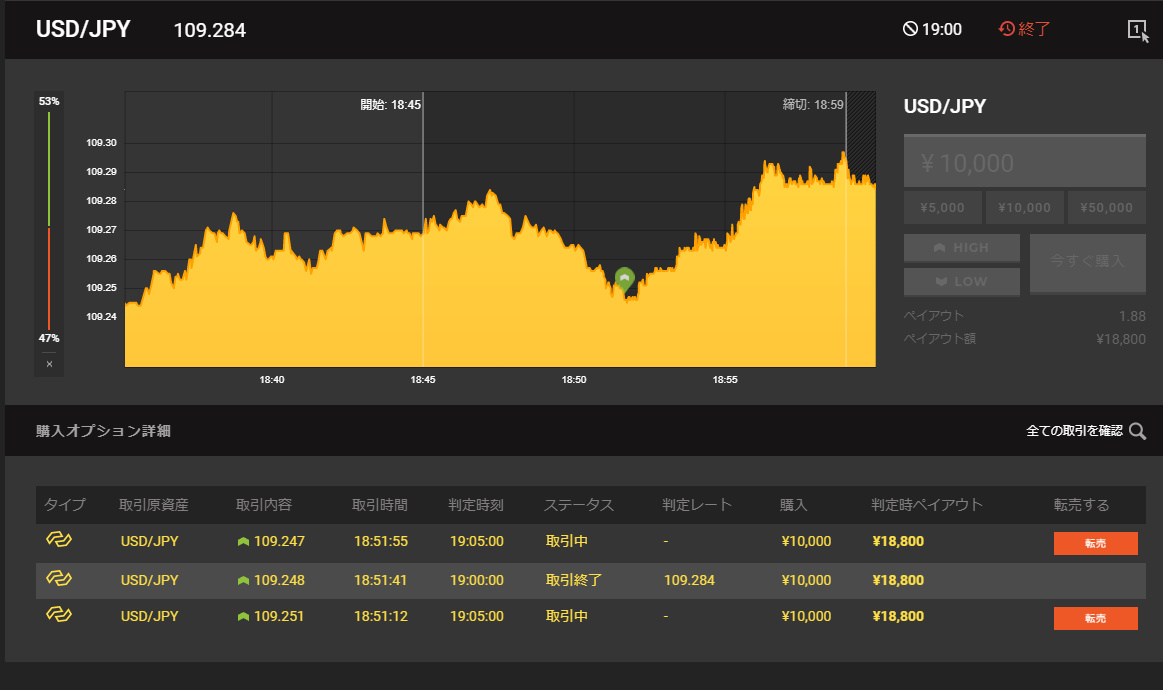The width and height of the screenshot is (1163, 690).
Task: Click the one-click trading icon in header
Action: [x=1137, y=30]
